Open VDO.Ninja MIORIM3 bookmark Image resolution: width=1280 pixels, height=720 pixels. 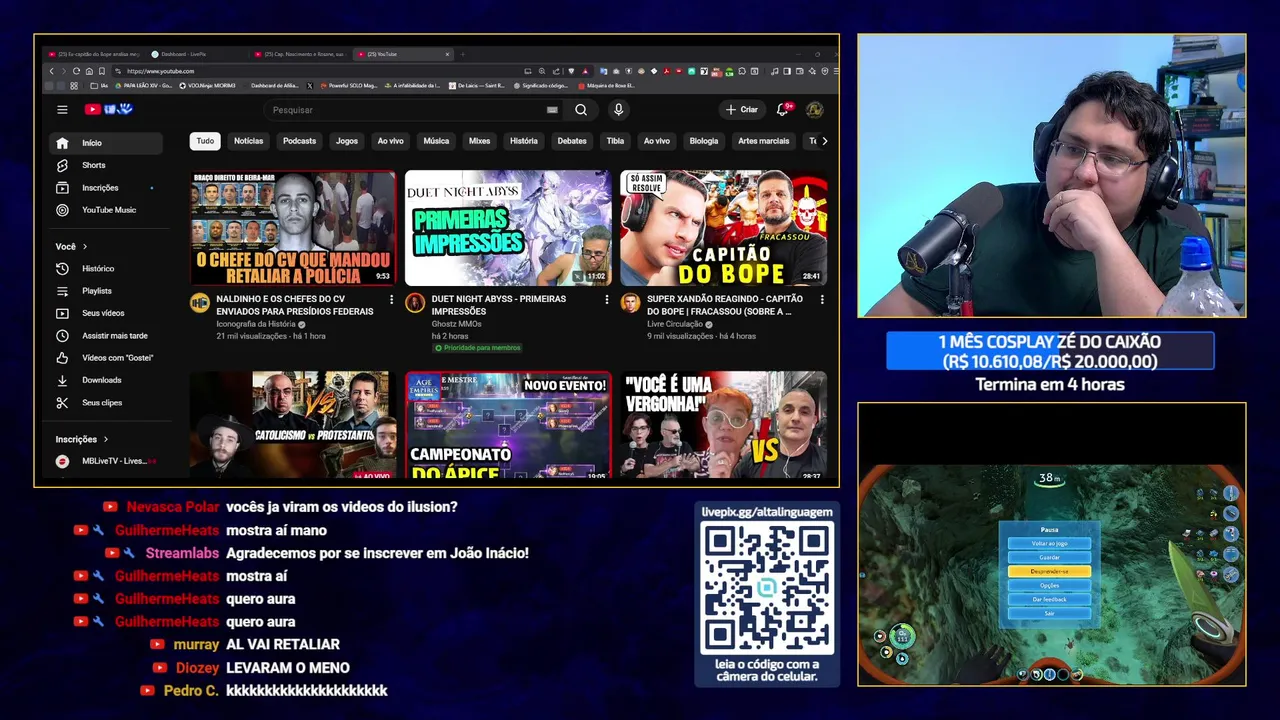point(207,86)
